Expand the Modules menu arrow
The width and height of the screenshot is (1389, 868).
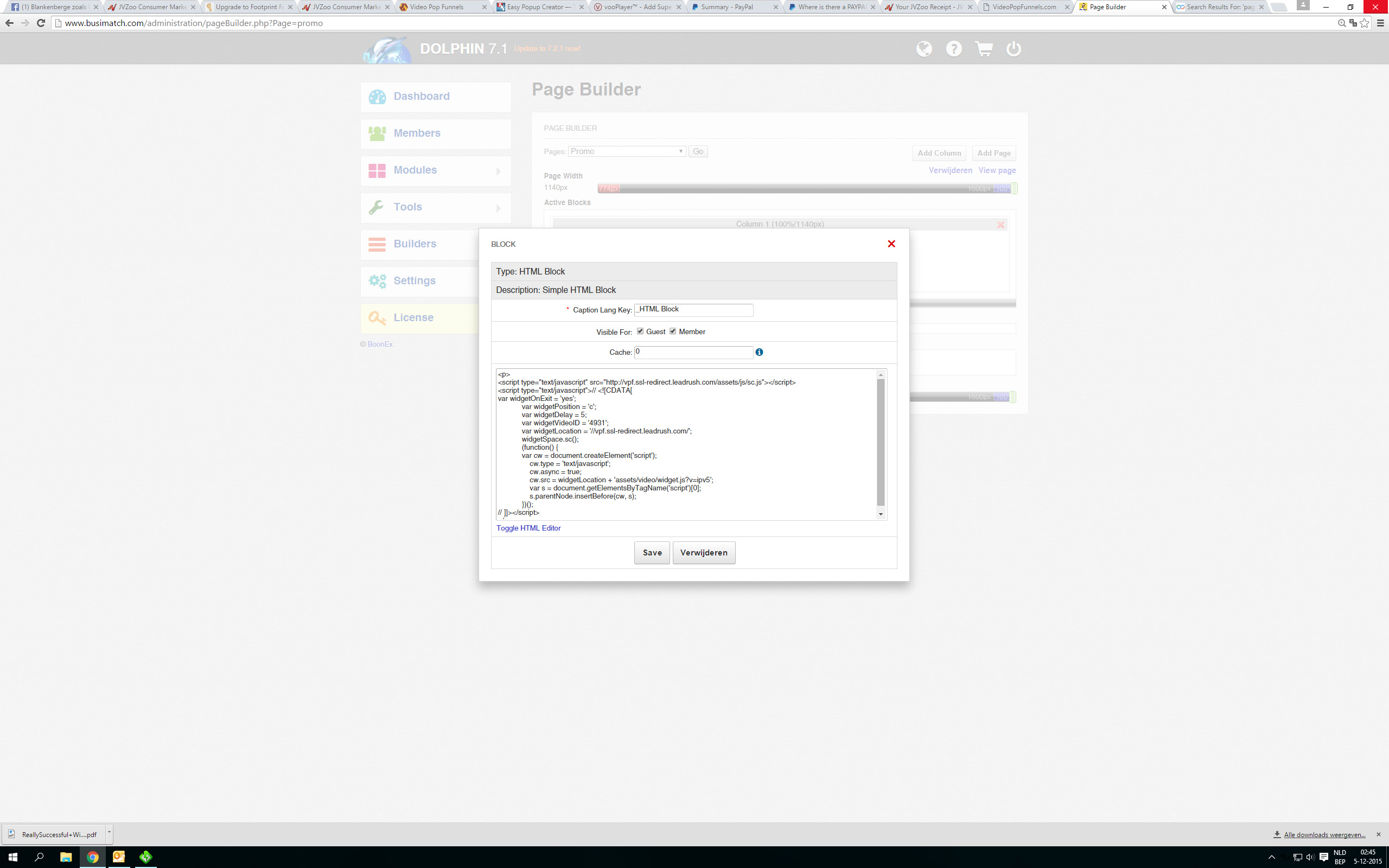click(498, 171)
